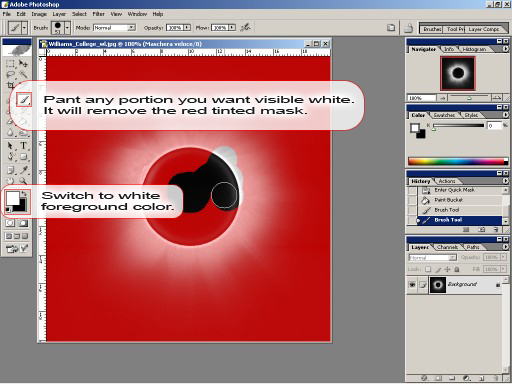Toggle Lock all in Layers panel
The width and height of the screenshot is (512, 384).
(457, 269)
